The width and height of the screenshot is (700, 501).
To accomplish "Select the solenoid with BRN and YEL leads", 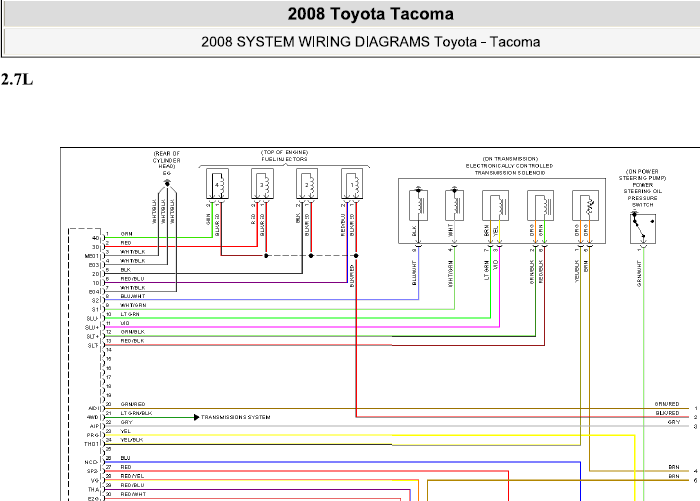I will point(496,205).
